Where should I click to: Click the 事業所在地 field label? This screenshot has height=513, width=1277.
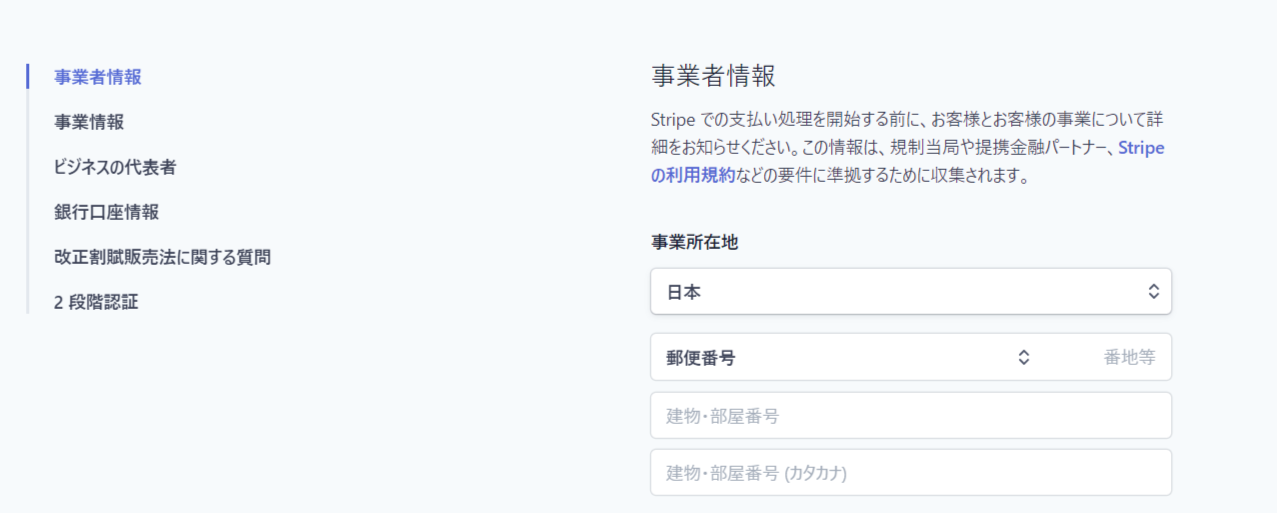tap(694, 242)
